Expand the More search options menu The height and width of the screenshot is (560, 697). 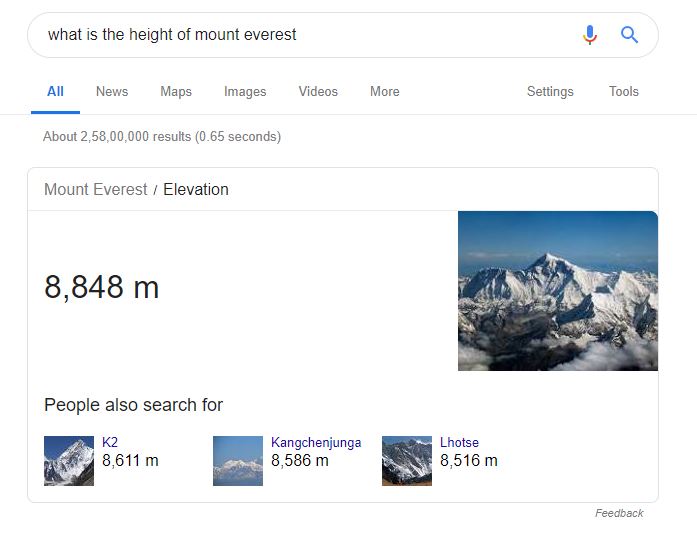[385, 91]
